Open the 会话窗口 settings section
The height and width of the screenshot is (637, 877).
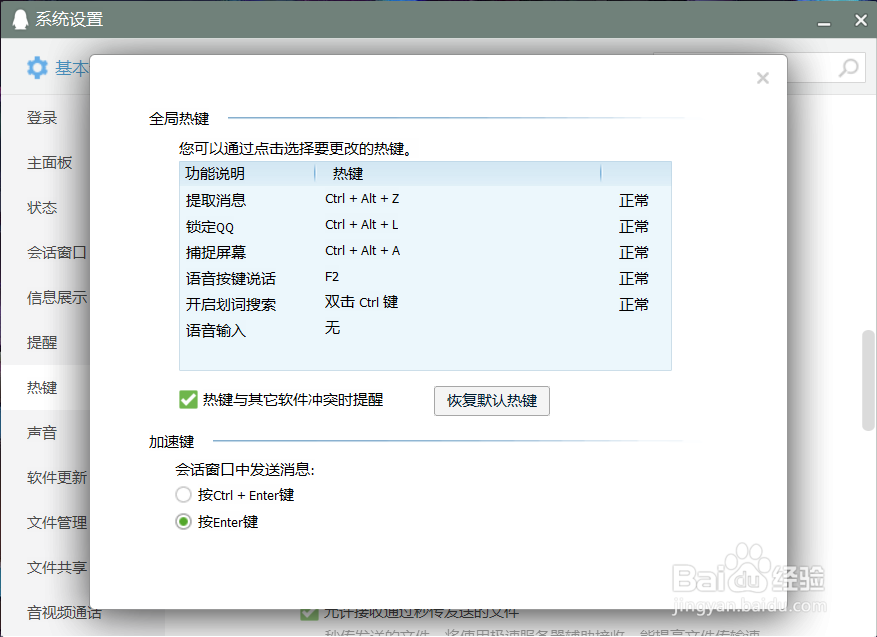pyautogui.click(x=56, y=253)
